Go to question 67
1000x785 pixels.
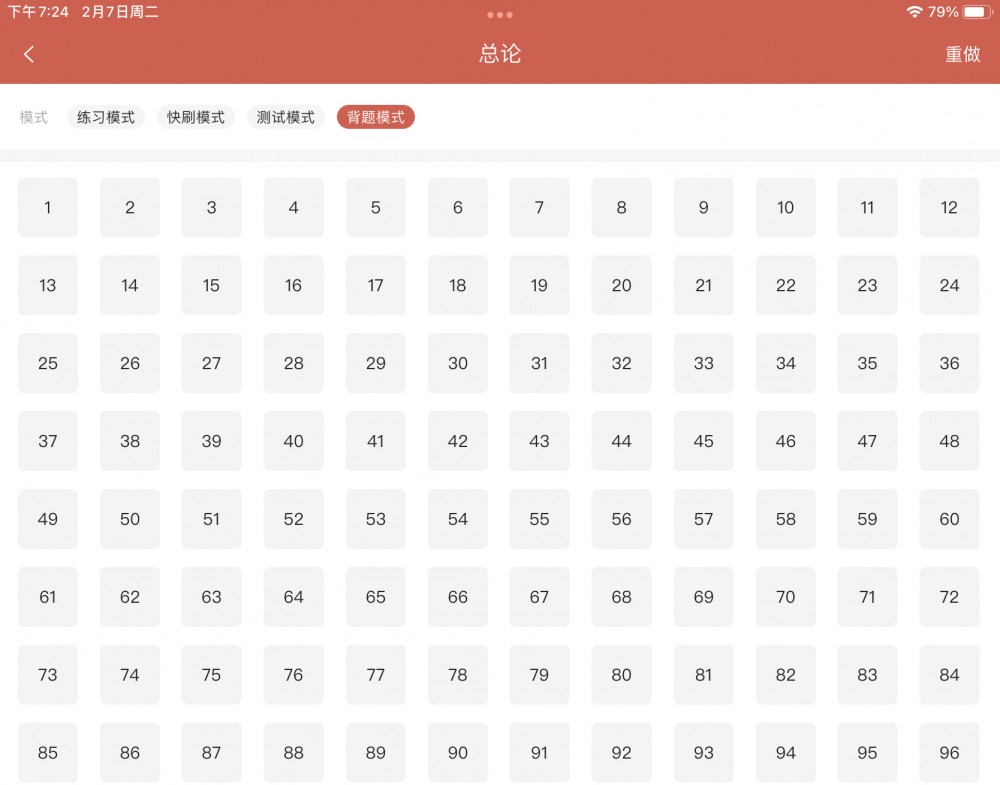[x=540, y=596]
